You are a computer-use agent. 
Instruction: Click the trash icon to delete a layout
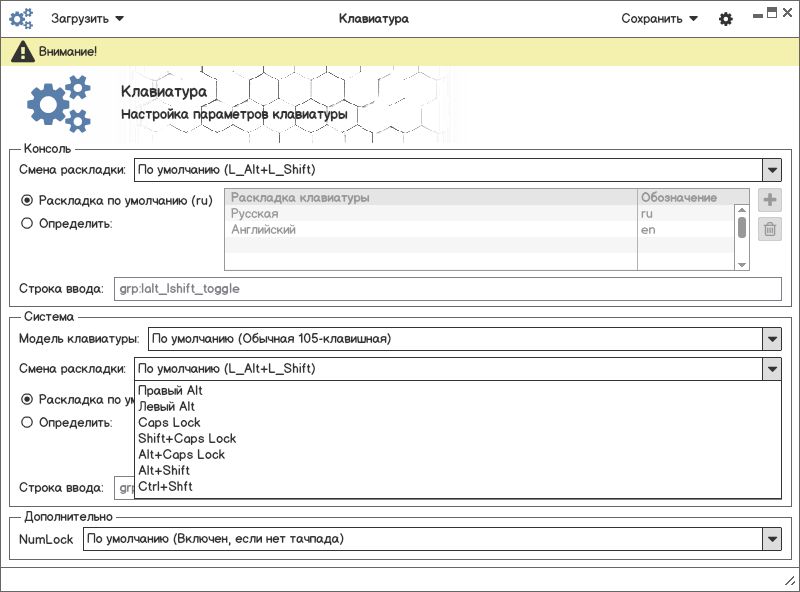[770, 230]
